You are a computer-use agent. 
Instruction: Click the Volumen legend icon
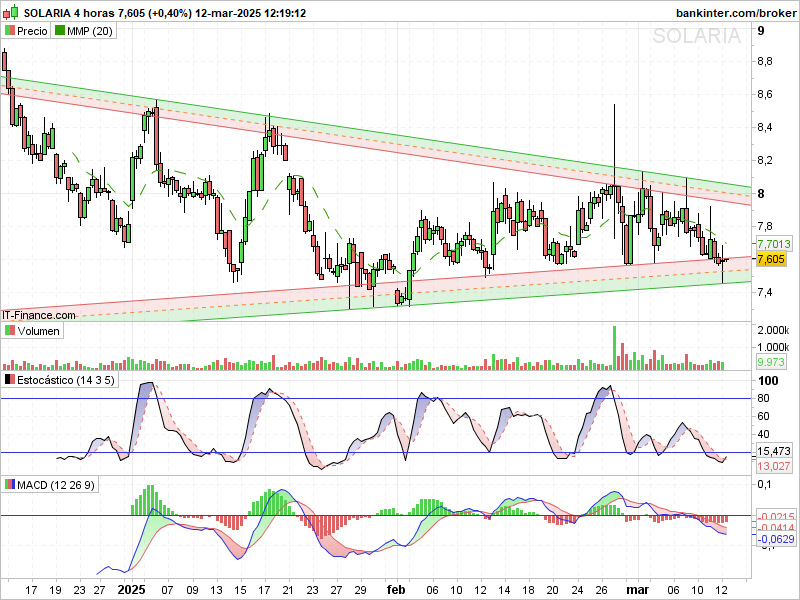pyautogui.click(x=10, y=331)
